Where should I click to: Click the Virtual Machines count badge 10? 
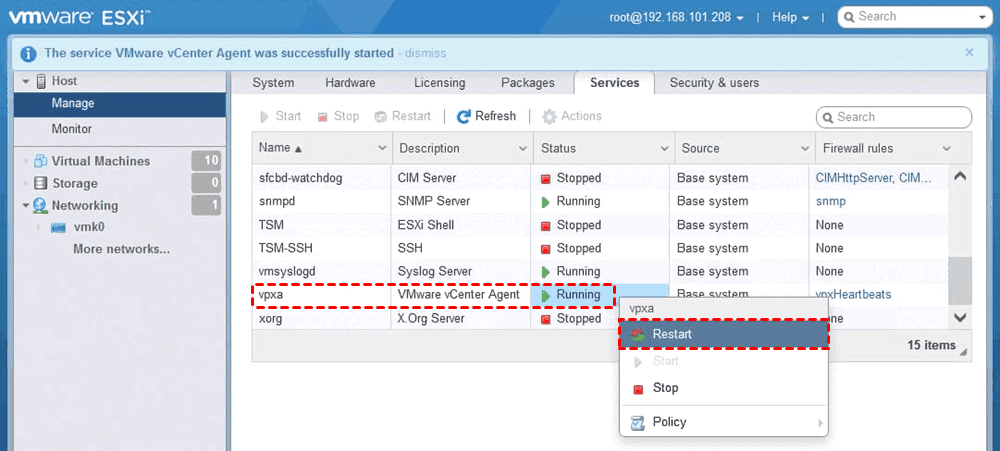[x=206, y=161]
